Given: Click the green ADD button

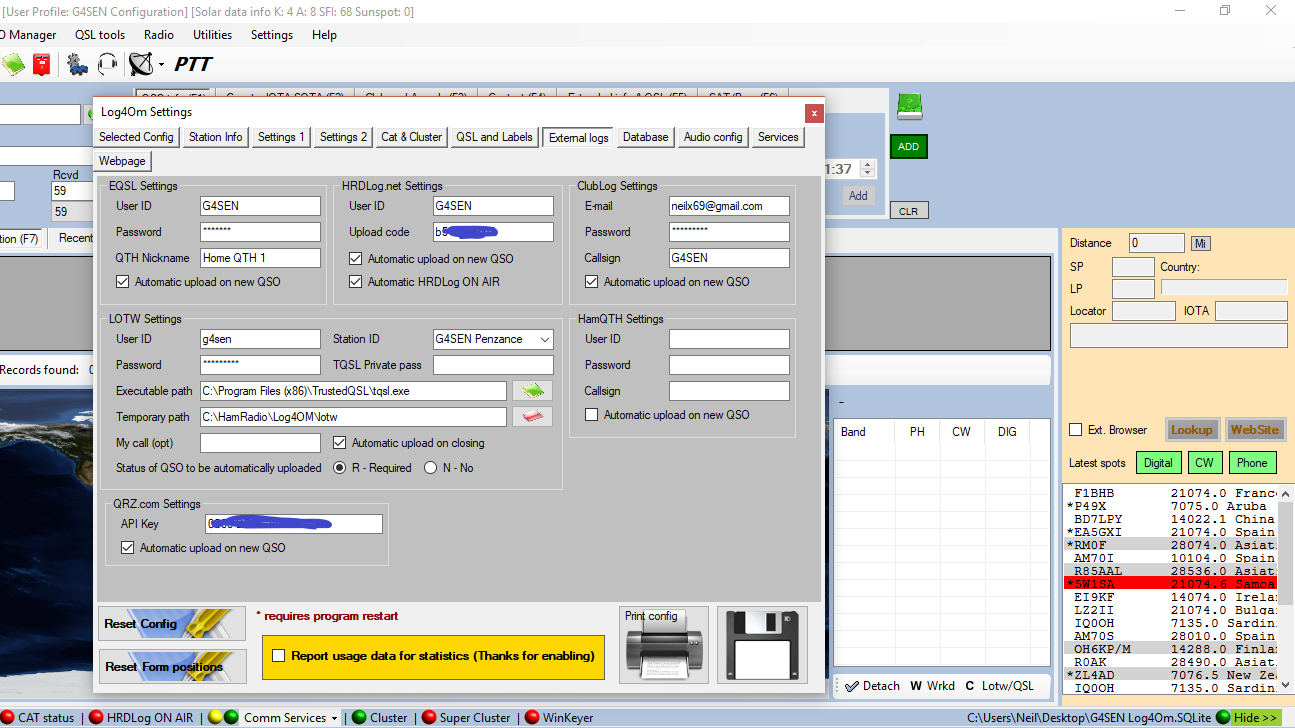Looking at the screenshot, I should click(x=908, y=147).
